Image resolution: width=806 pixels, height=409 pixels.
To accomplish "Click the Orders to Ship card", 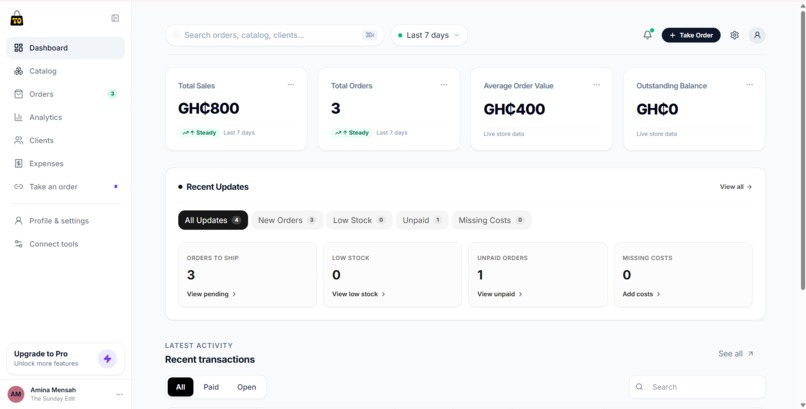I will (247, 275).
